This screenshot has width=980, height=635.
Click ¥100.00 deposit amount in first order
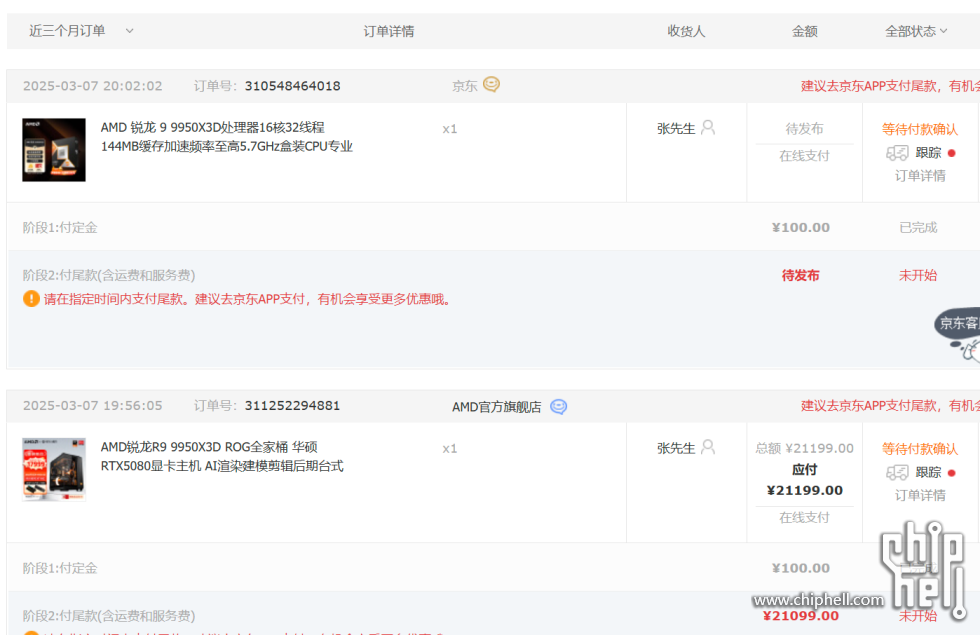pos(801,228)
